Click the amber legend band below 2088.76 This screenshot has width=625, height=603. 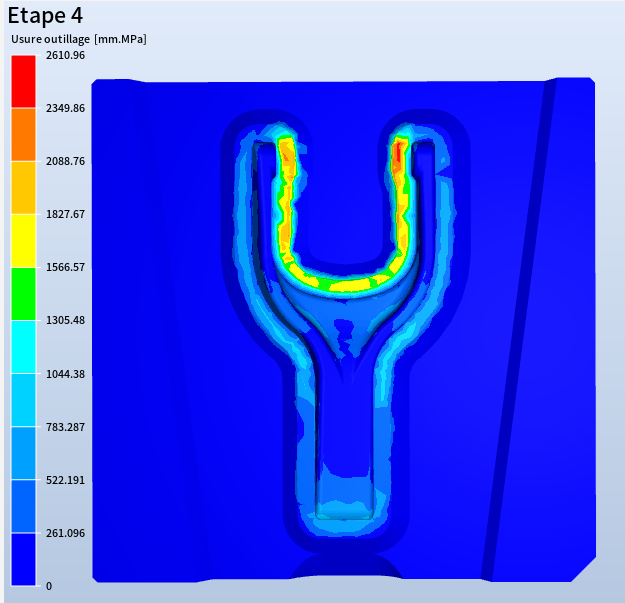[24, 188]
